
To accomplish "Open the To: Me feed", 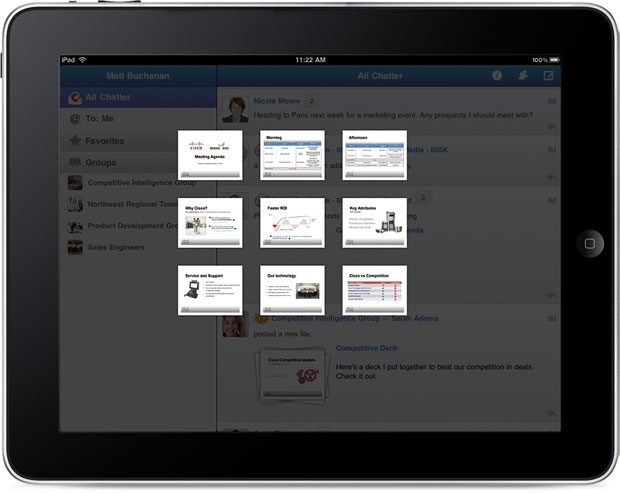I will 138,119.
